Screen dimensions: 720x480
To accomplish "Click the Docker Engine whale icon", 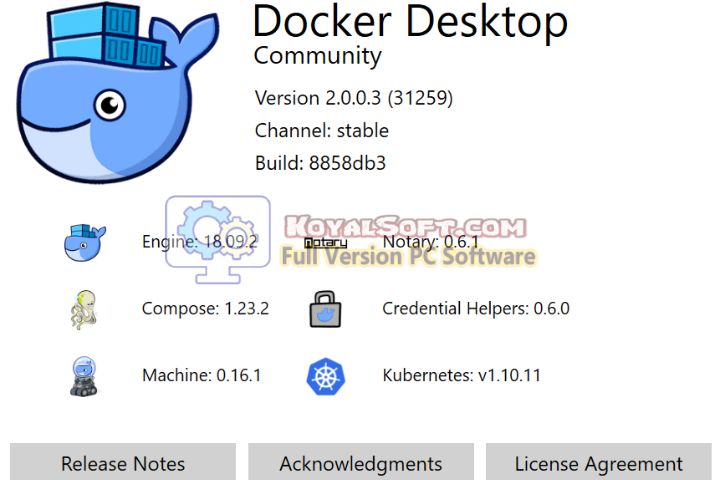I will pyautogui.click(x=84, y=243).
